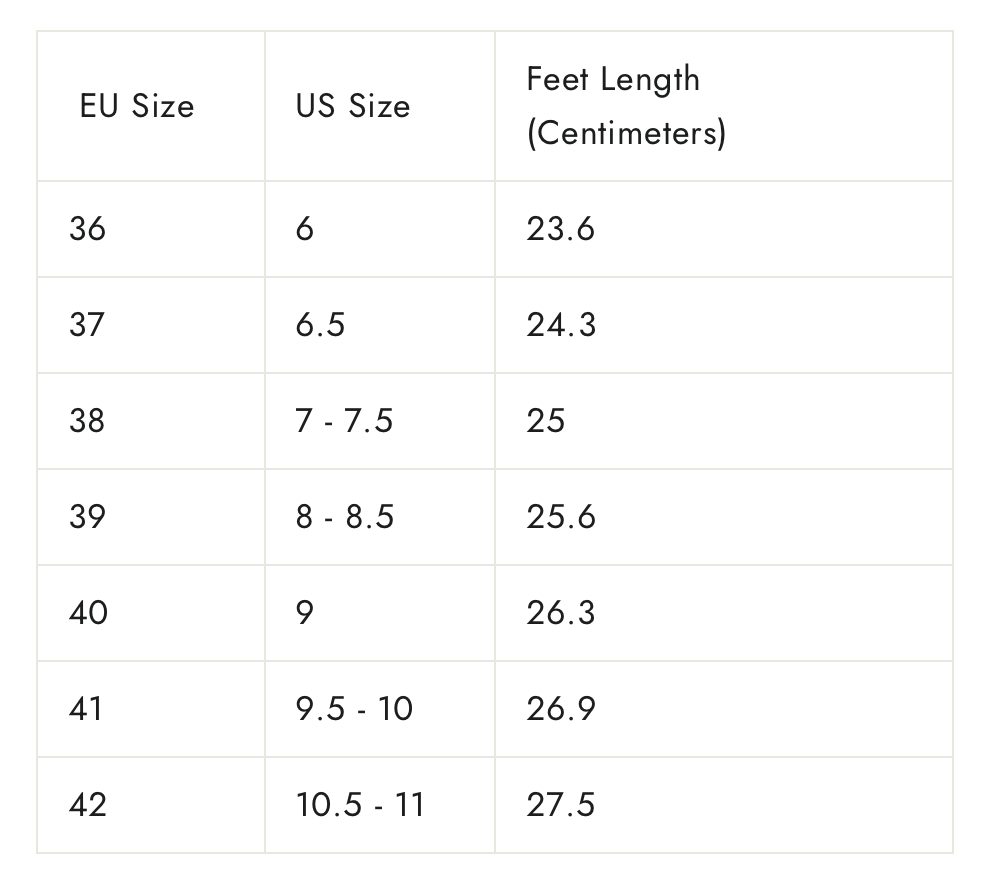Select the 27.5 feet length cell
Viewport: 982px width, 878px height.
[x=560, y=805]
